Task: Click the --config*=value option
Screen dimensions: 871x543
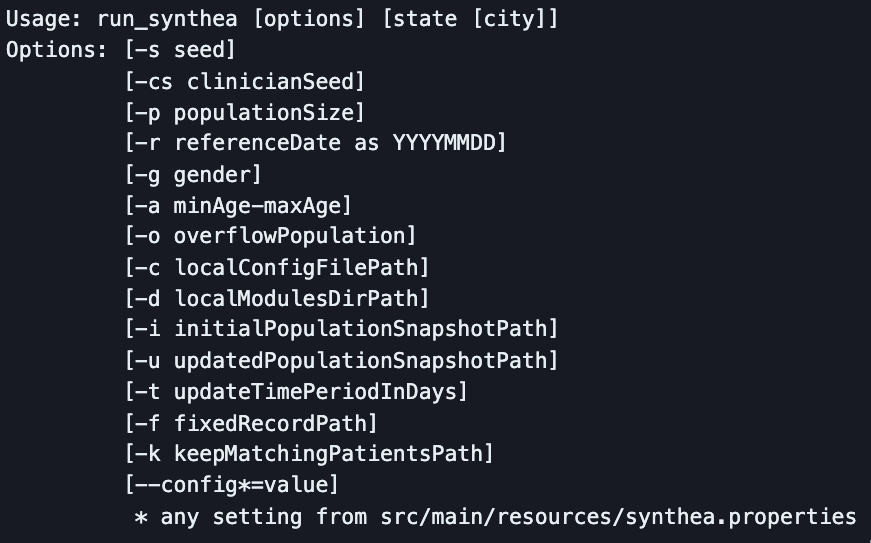Action: pos(232,485)
